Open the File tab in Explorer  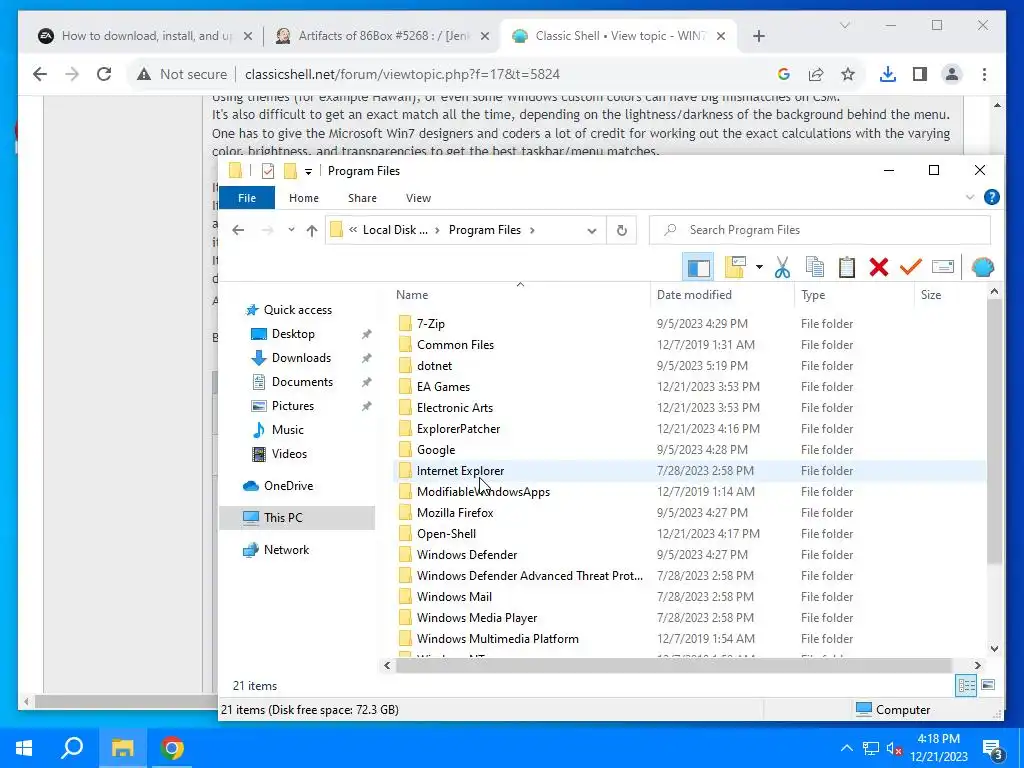point(247,198)
